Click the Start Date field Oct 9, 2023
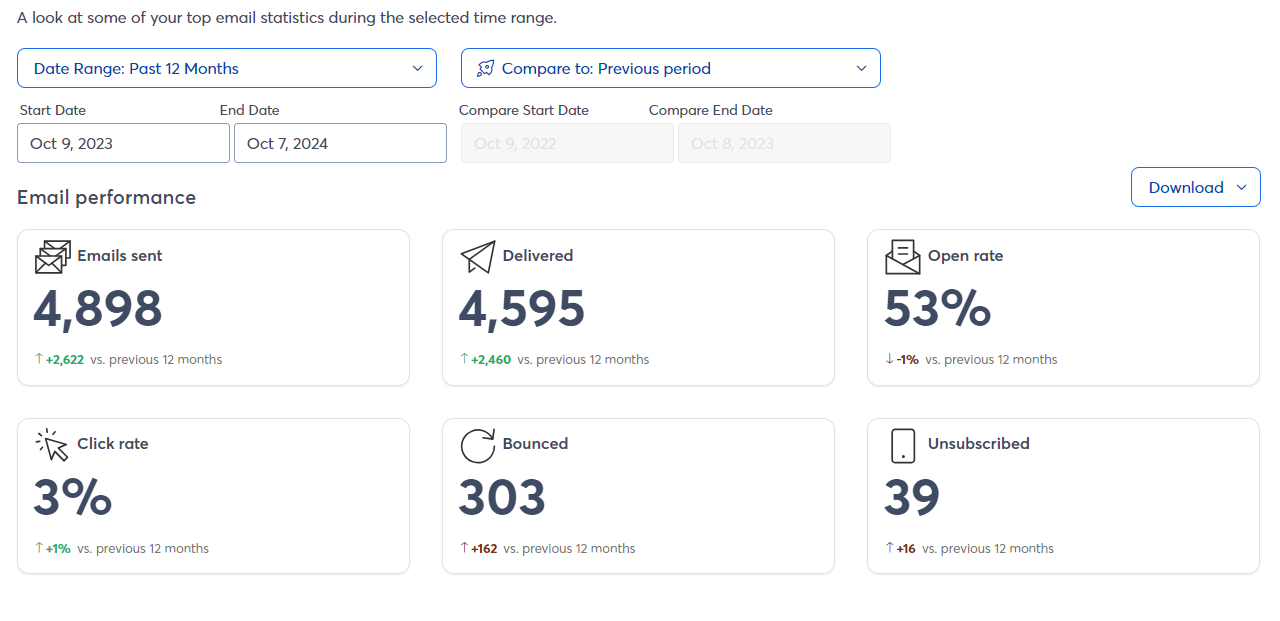 click(123, 144)
